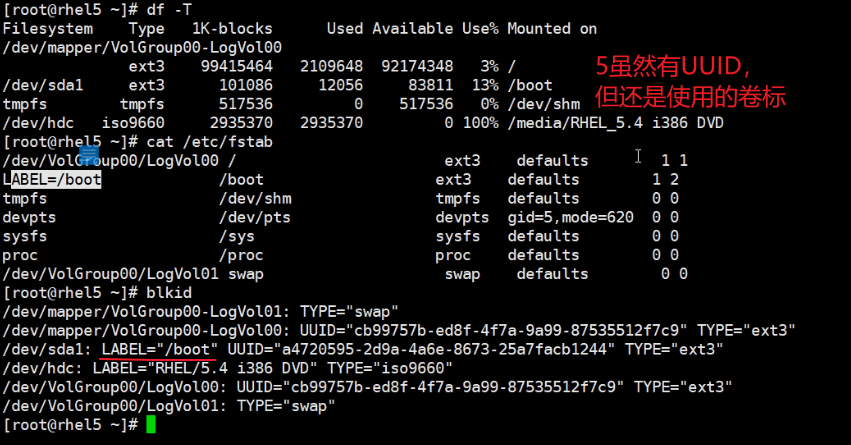Click the highlighted LABEL=/boot text in fstab
The image size is (851, 445).
point(56,179)
